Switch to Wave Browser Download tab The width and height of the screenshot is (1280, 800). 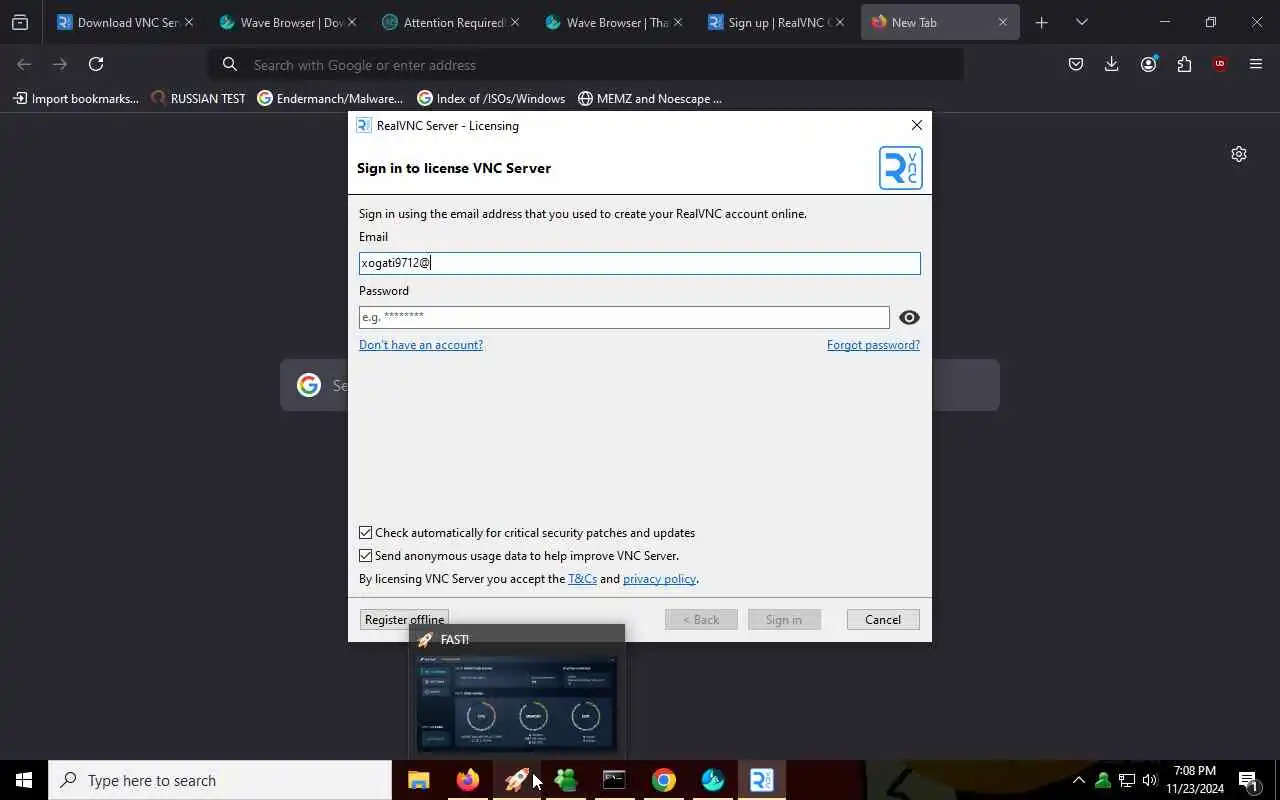(x=288, y=22)
